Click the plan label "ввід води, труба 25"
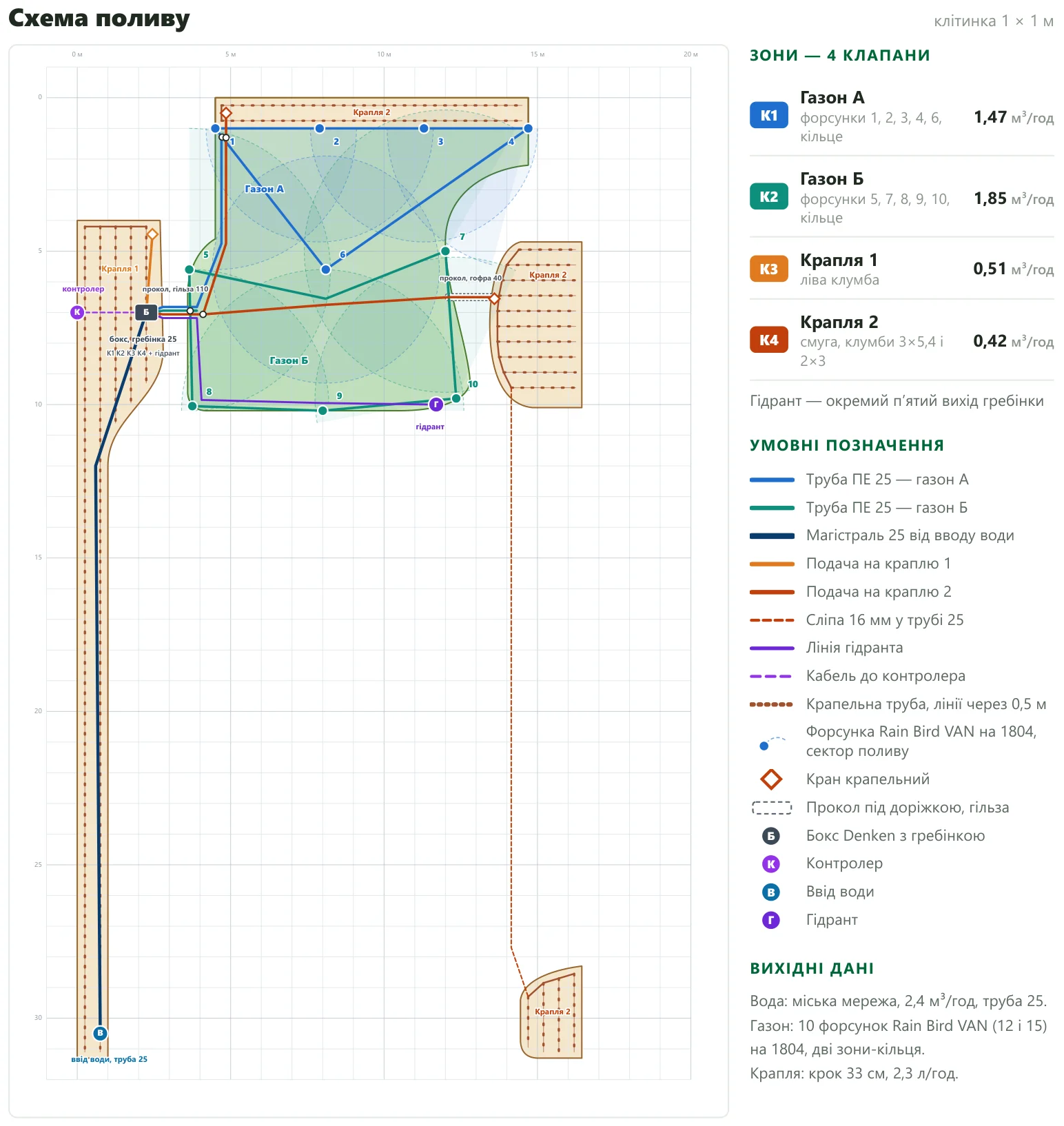 110,1059
